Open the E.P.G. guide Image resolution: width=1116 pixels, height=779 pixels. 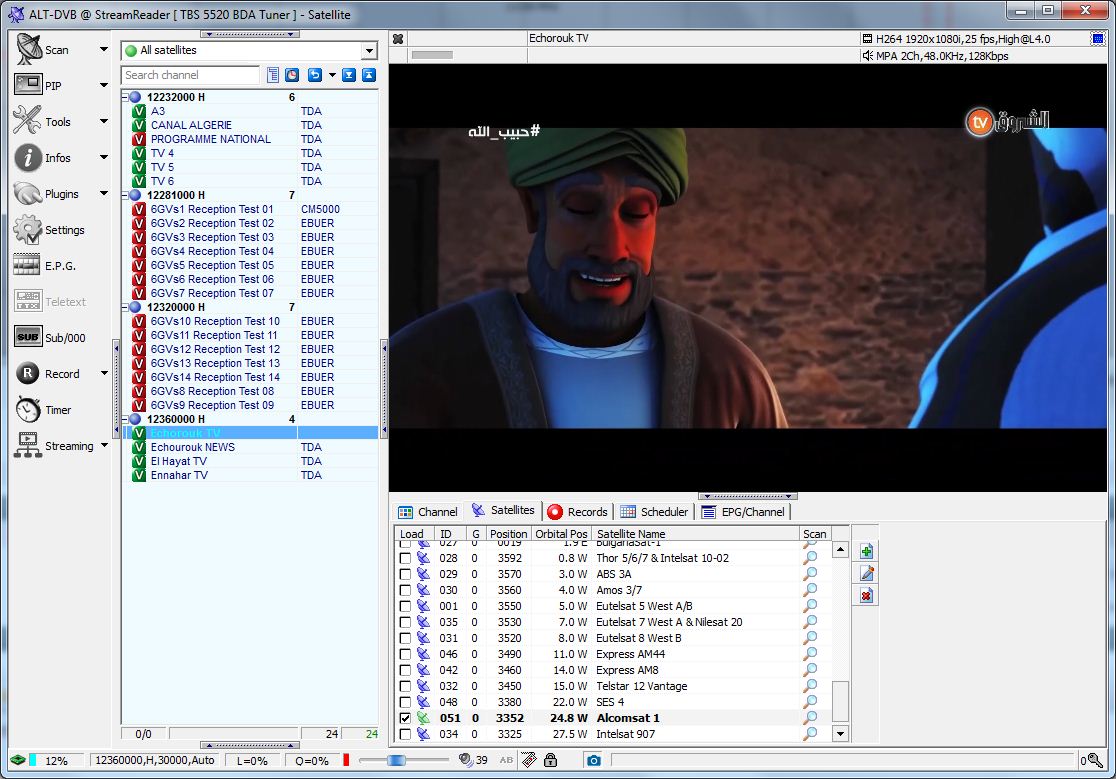pos(27,265)
